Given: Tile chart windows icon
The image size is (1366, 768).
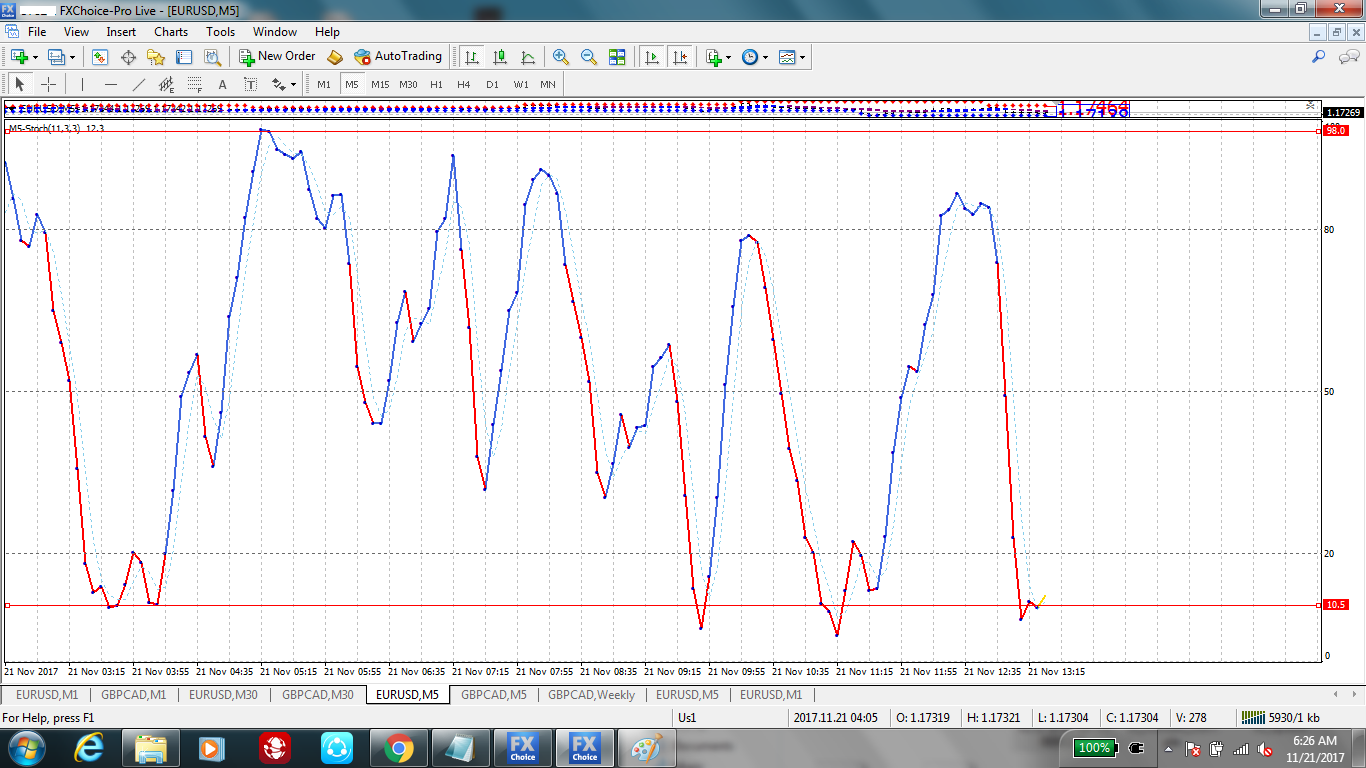Looking at the screenshot, I should tap(617, 57).
